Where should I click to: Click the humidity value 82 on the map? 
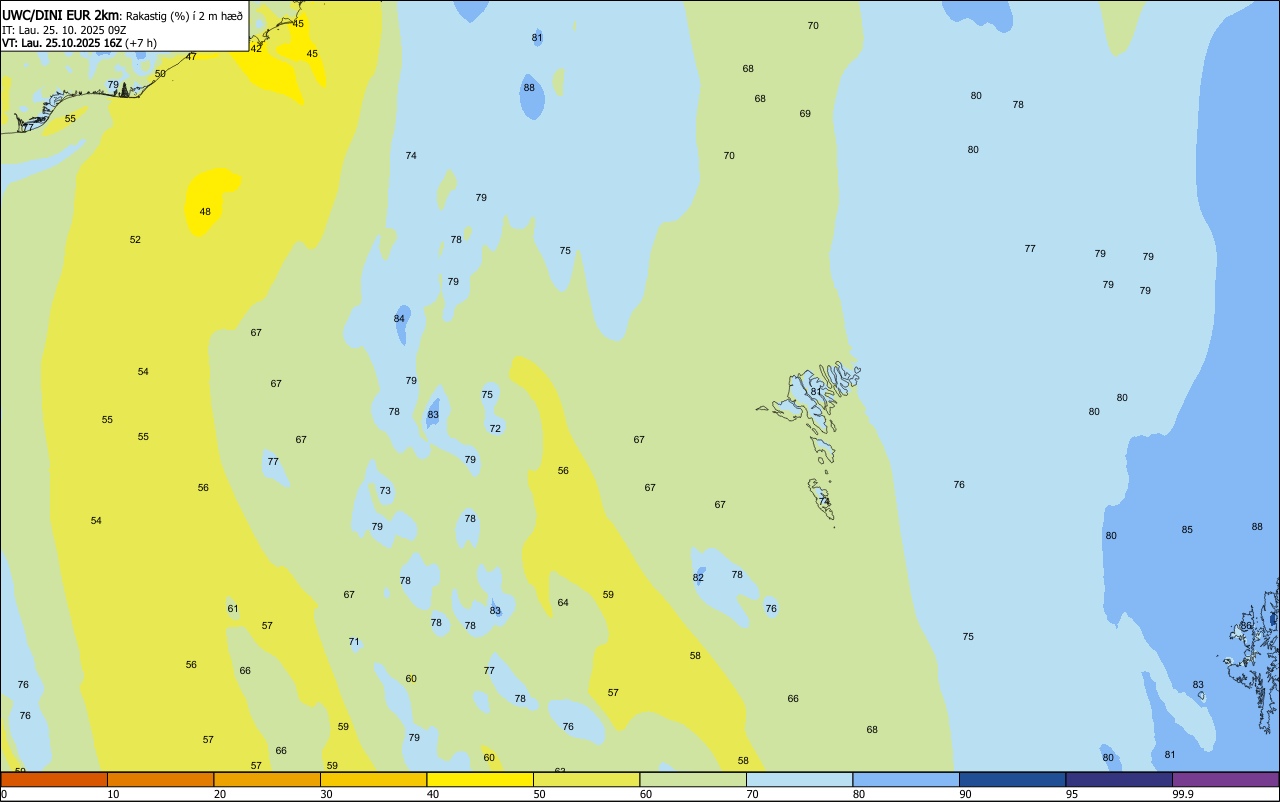point(698,578)
